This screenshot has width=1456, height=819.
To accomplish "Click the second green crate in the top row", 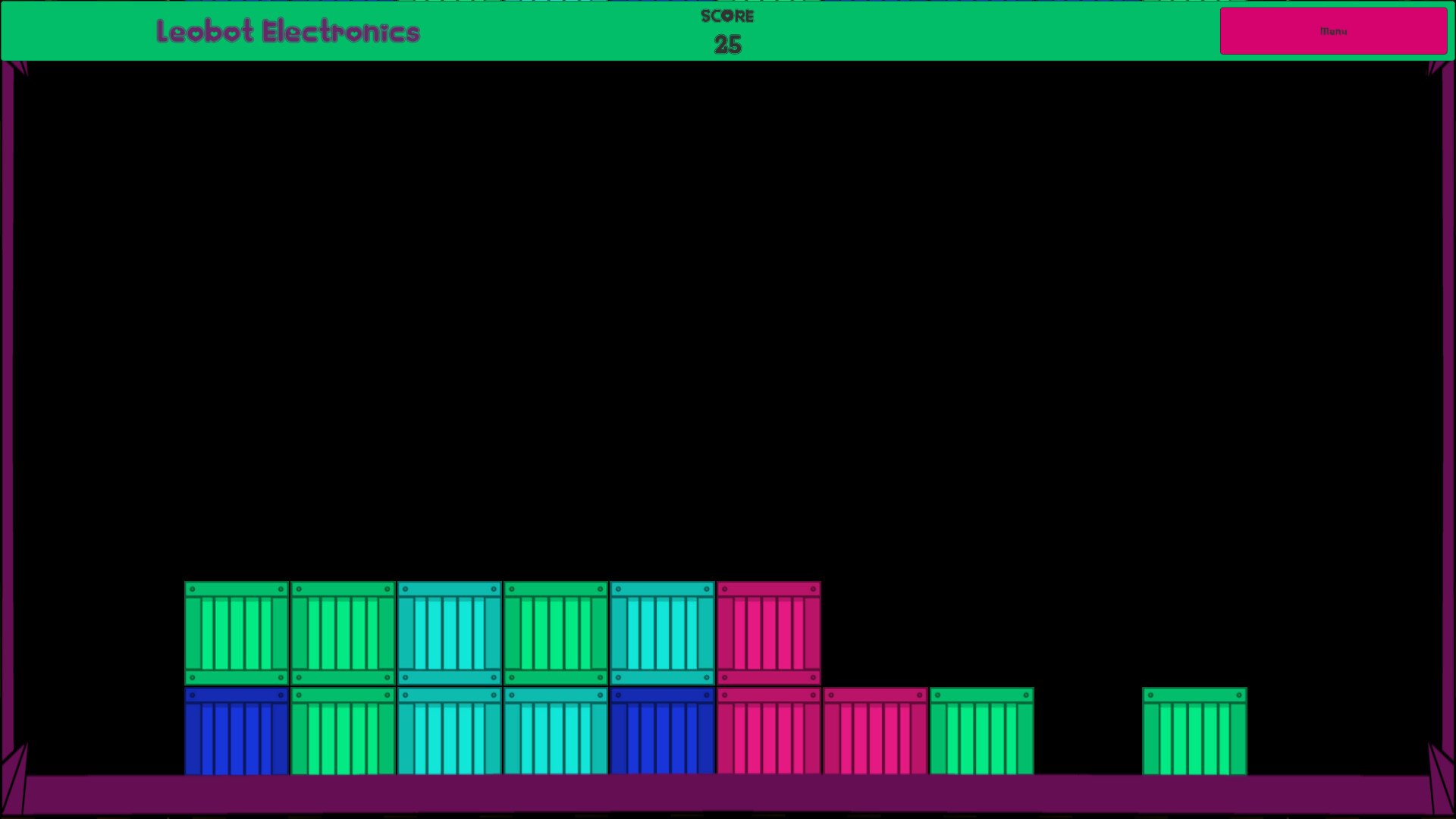I will coord(343,629).
